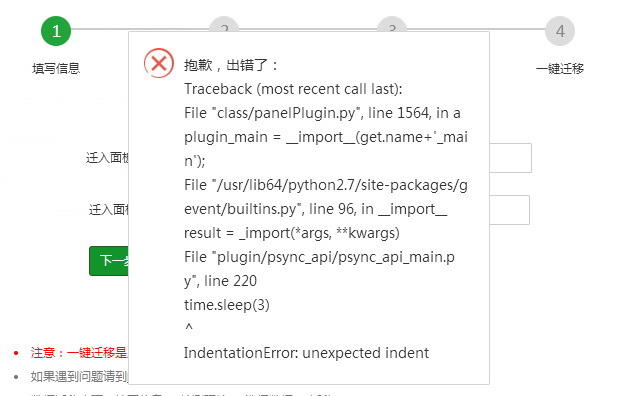Select the partially hidden step 2 circle
Viewport: 636px width, 396px height.
pyautogui.click(x=224, y=24)
